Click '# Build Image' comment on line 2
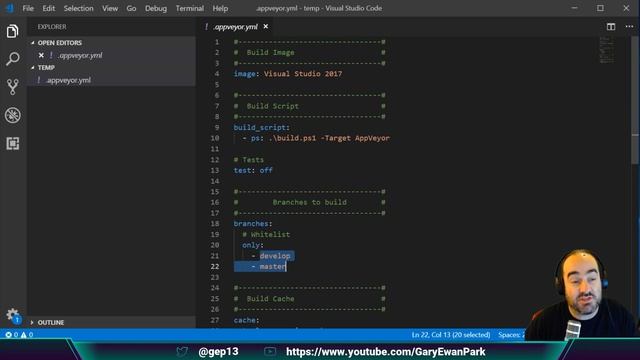Image resolution: width=640 pixels, height=360 pixels. [x=264, y=53]
